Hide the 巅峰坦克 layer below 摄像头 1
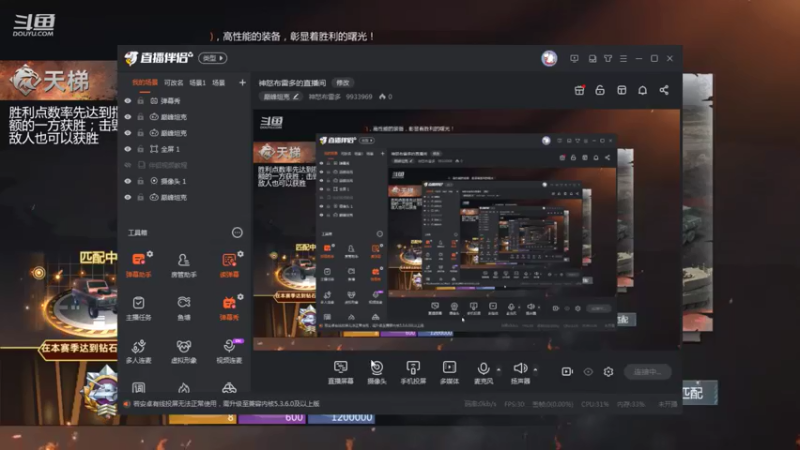The image size is (800, 450). [x=128, y=197]
